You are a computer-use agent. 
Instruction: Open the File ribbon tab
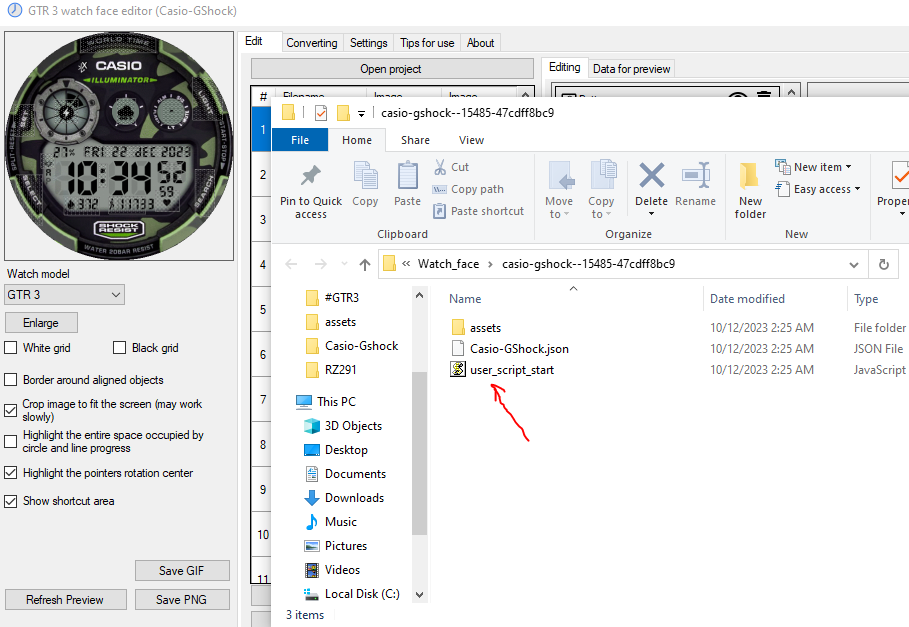(300, 140)
